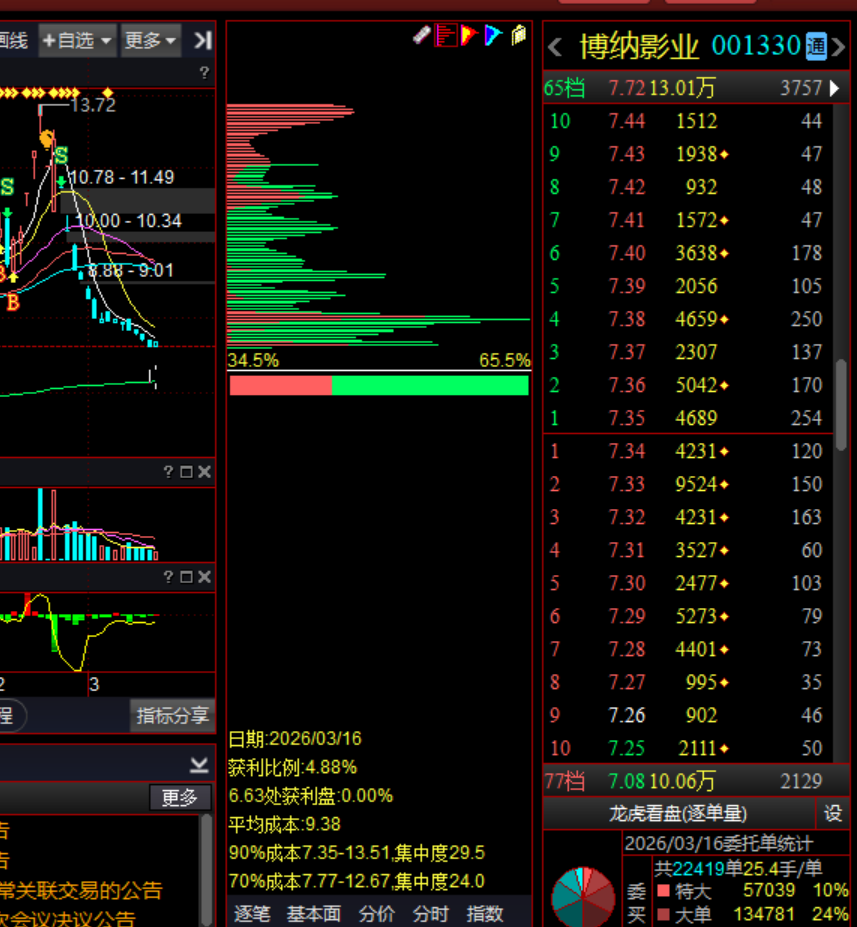Click sell level 6 price 7.40
This screenshot has width=857, height=927.
[626, 253]
